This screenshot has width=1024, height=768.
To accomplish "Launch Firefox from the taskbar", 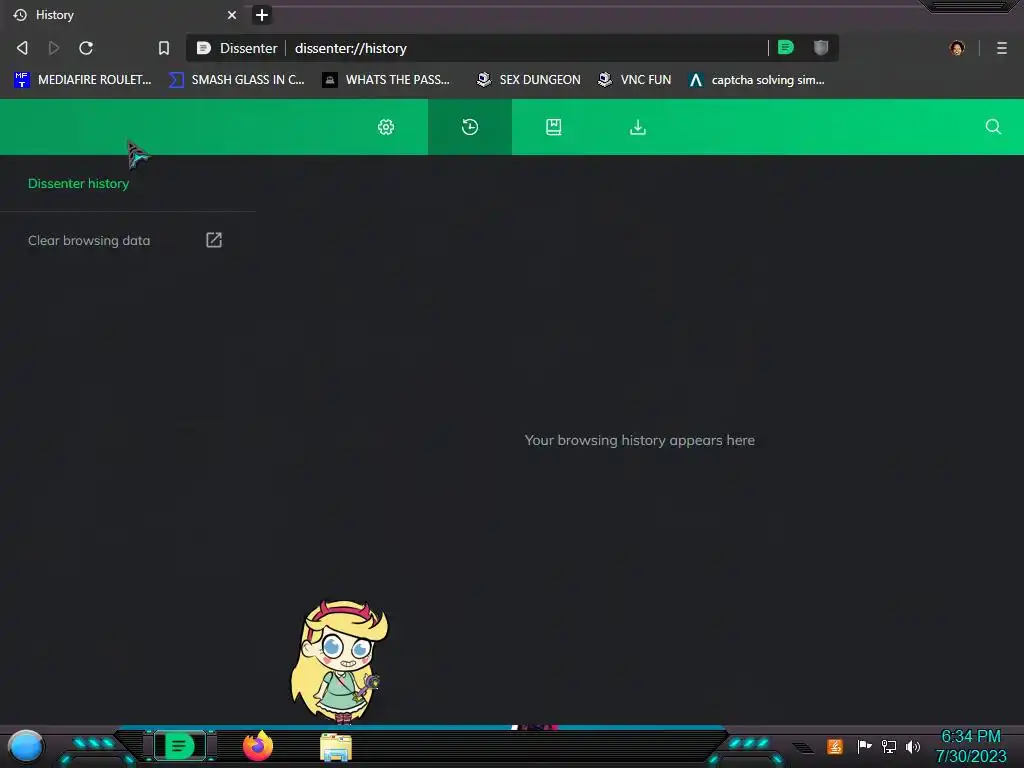I will [x=258, y=746].
